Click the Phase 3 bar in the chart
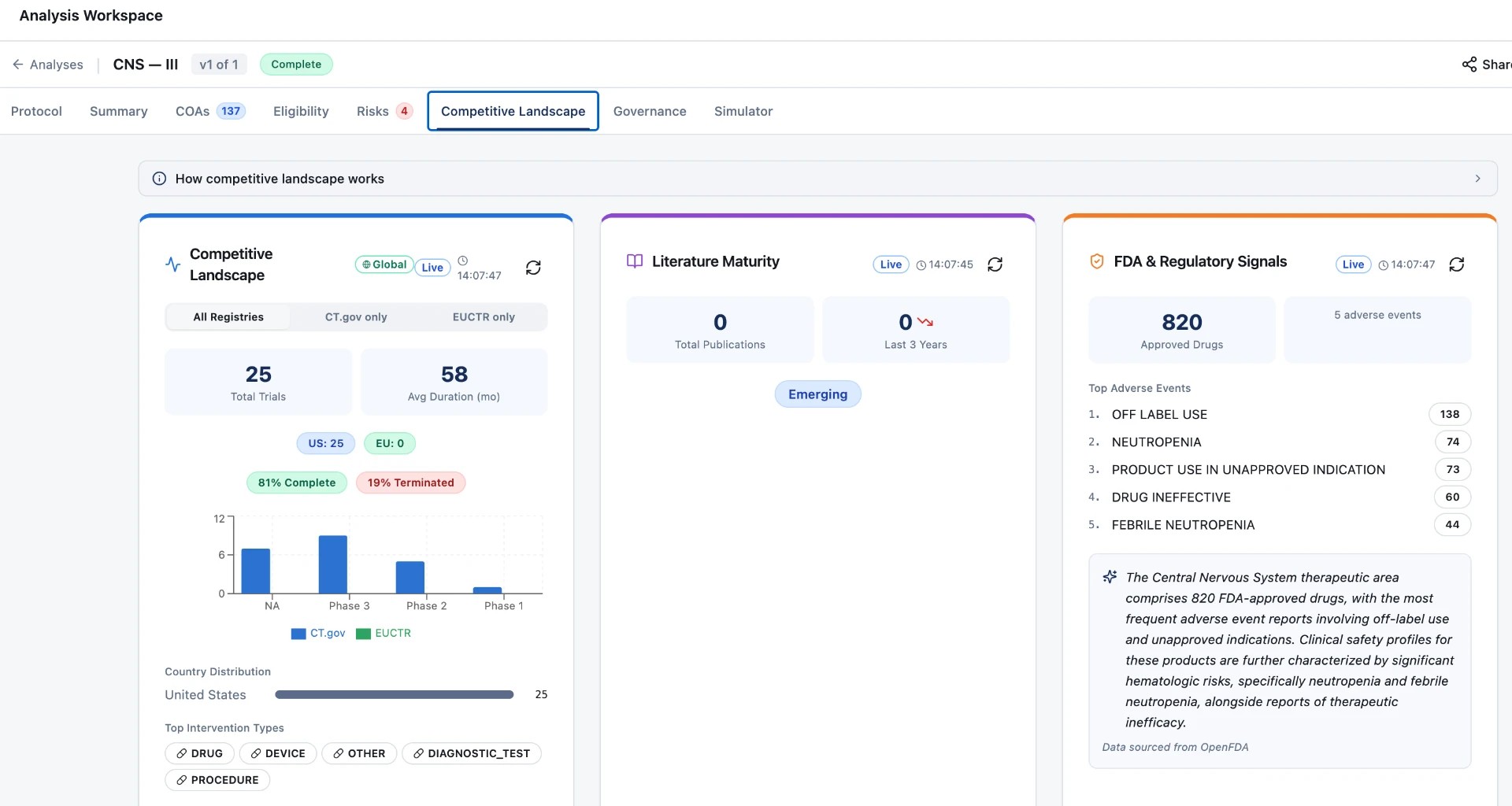The image size is (1512, 806). coord(333,564)
